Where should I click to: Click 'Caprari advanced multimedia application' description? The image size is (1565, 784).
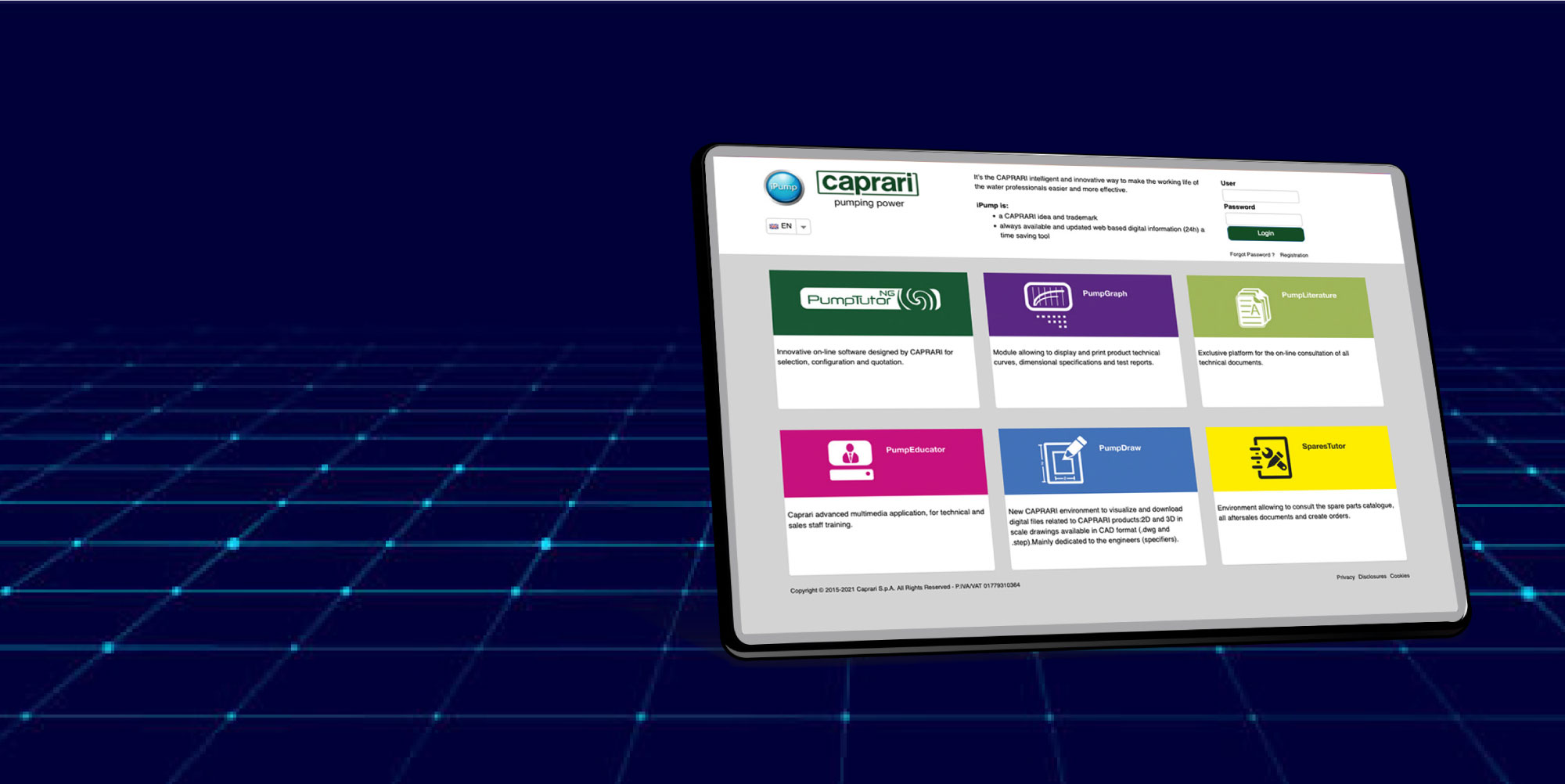[x=886, y=519]
